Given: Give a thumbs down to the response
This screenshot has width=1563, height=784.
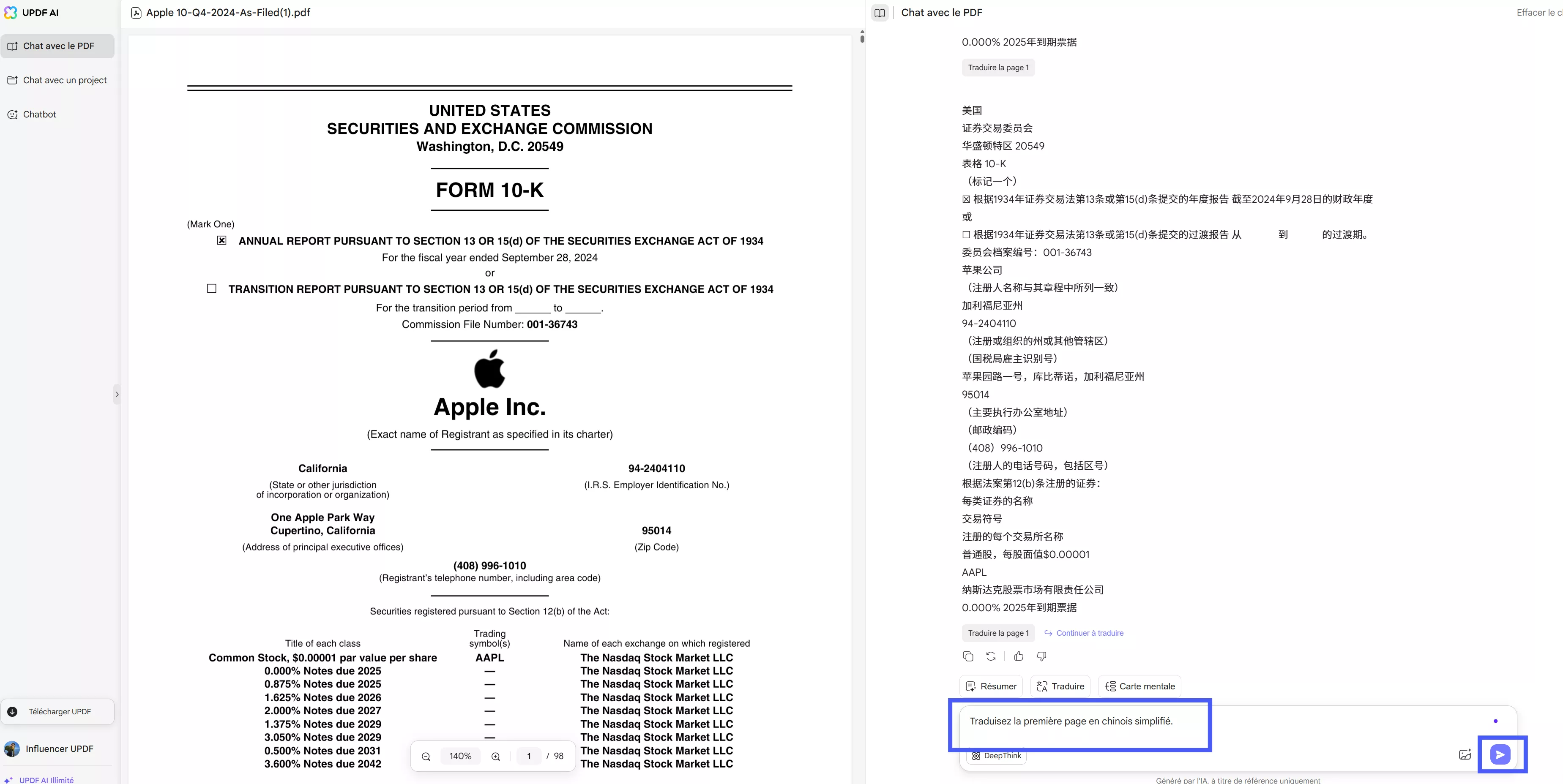Looking at the screenshot, I should 1042,656.
